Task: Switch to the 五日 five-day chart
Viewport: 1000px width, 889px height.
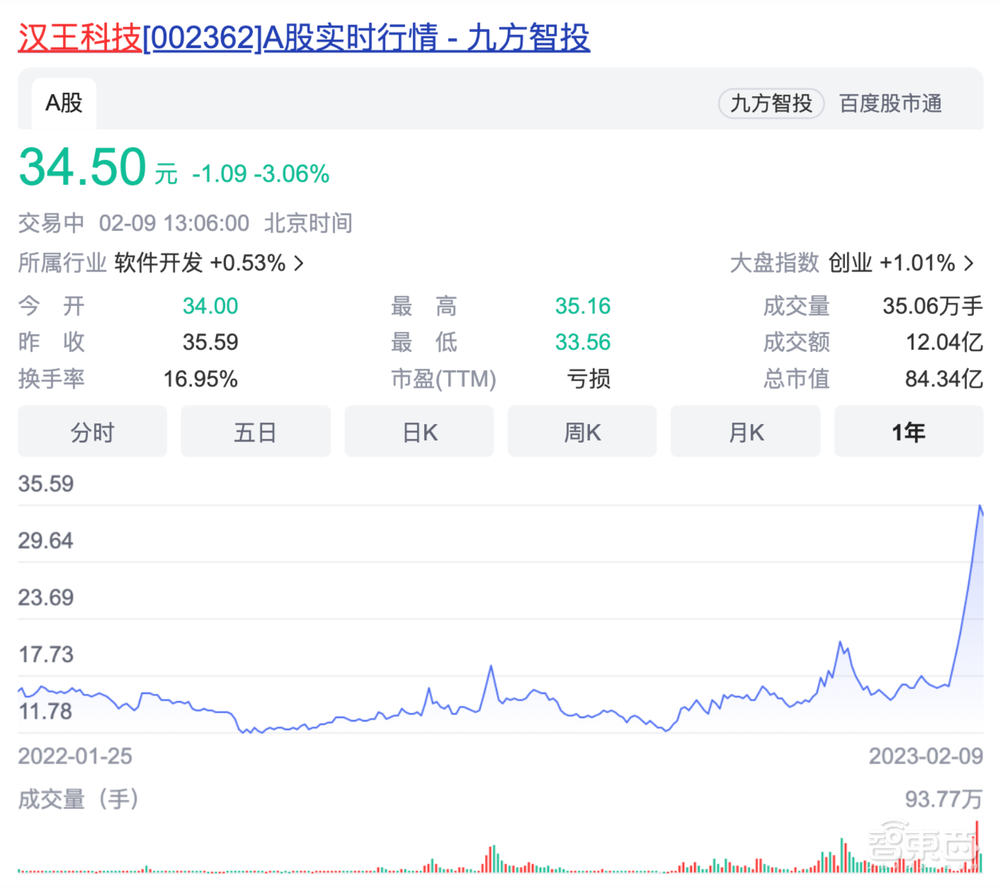Action: tap(255, 431)
